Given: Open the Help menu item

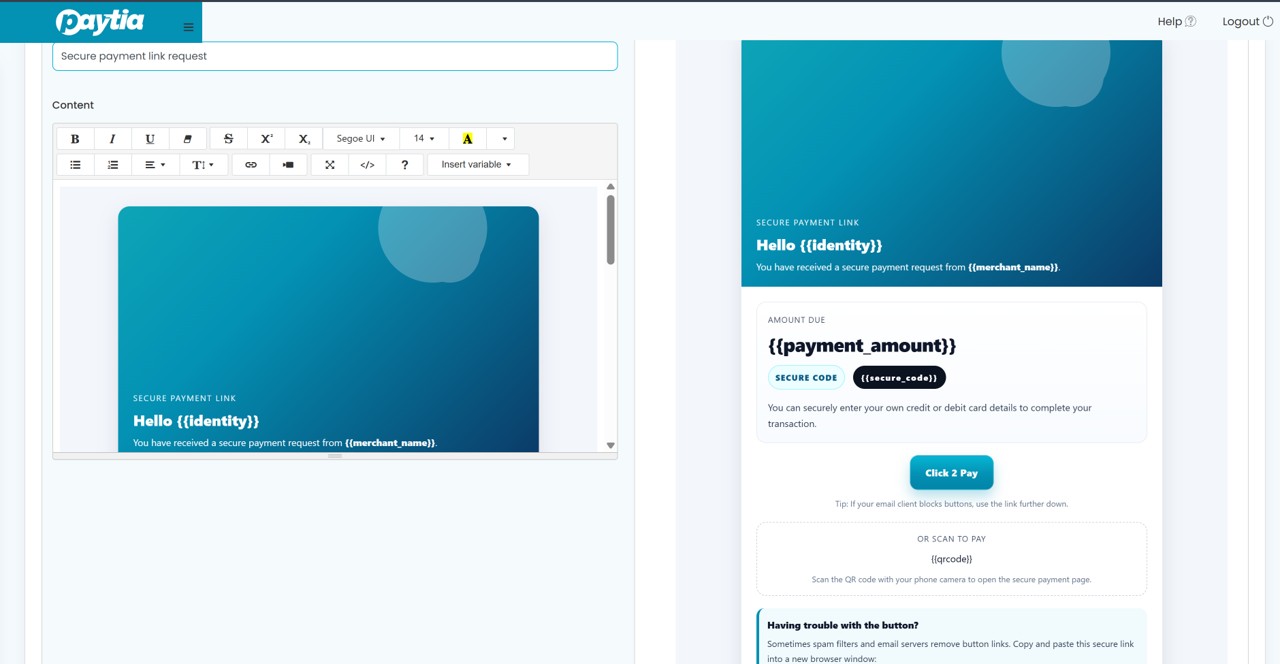Looking at the screenshot, I should [1176, 21].
